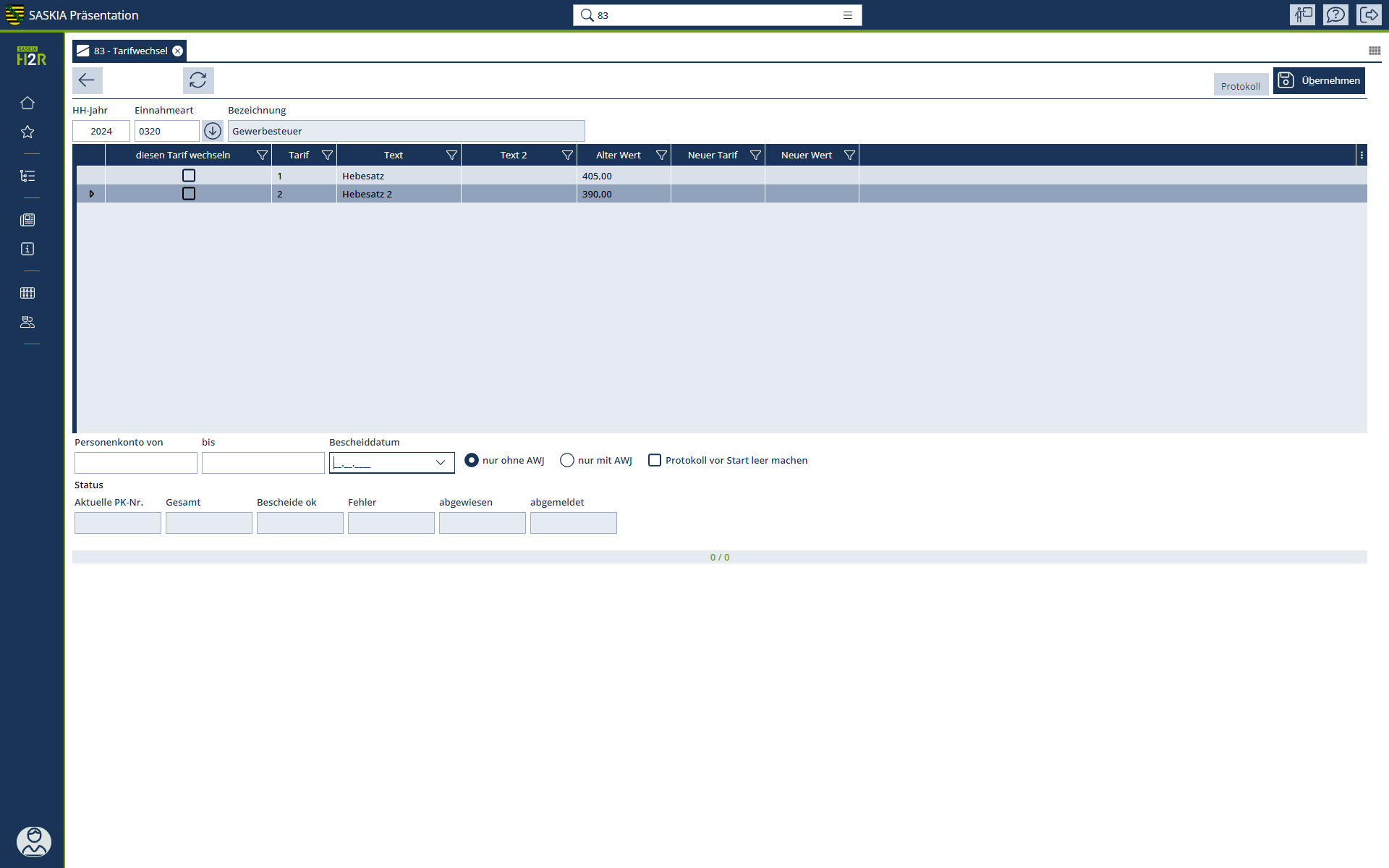Image resolution: width=1389 pixels, height=868 pixels.
Task: Enable 'Protokoll vor Start leer machen'
Action: point(655,460)
